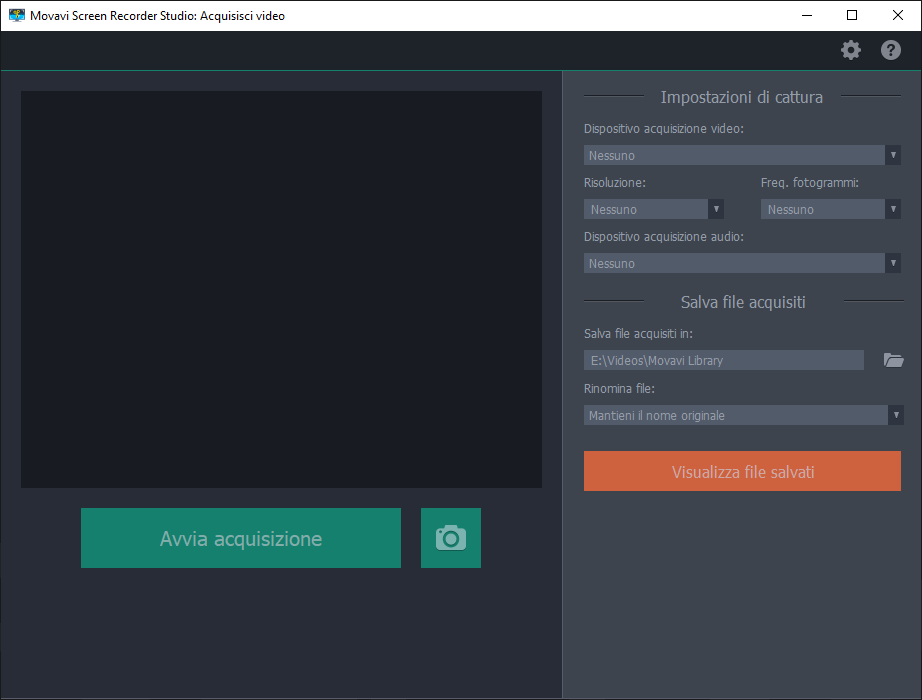This screenshot has height=700, width=922.
Task: Click the Visualizza file salvati button
Action: click(x=742, y=471)
